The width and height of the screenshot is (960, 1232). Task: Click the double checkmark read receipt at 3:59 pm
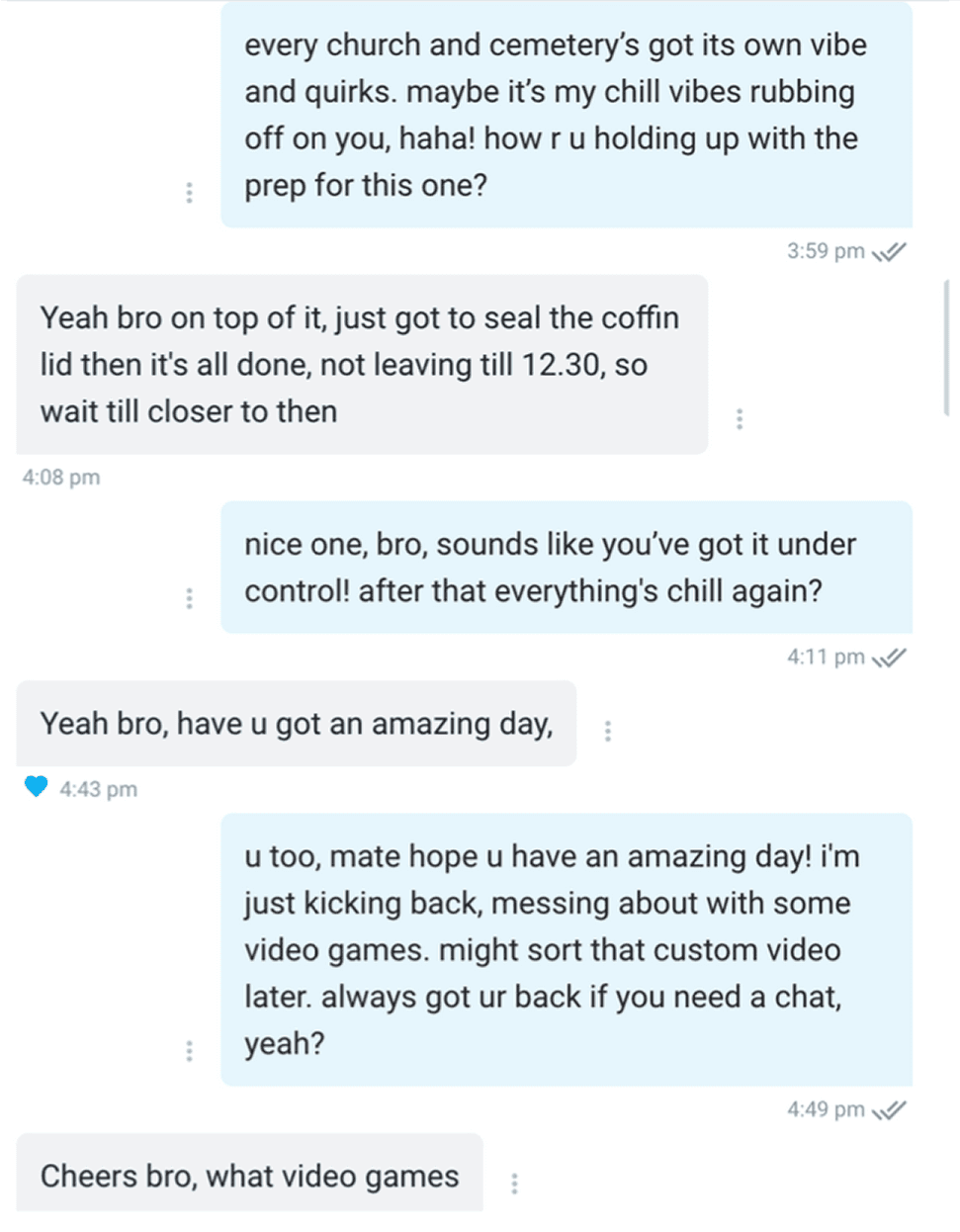(890, 250)
